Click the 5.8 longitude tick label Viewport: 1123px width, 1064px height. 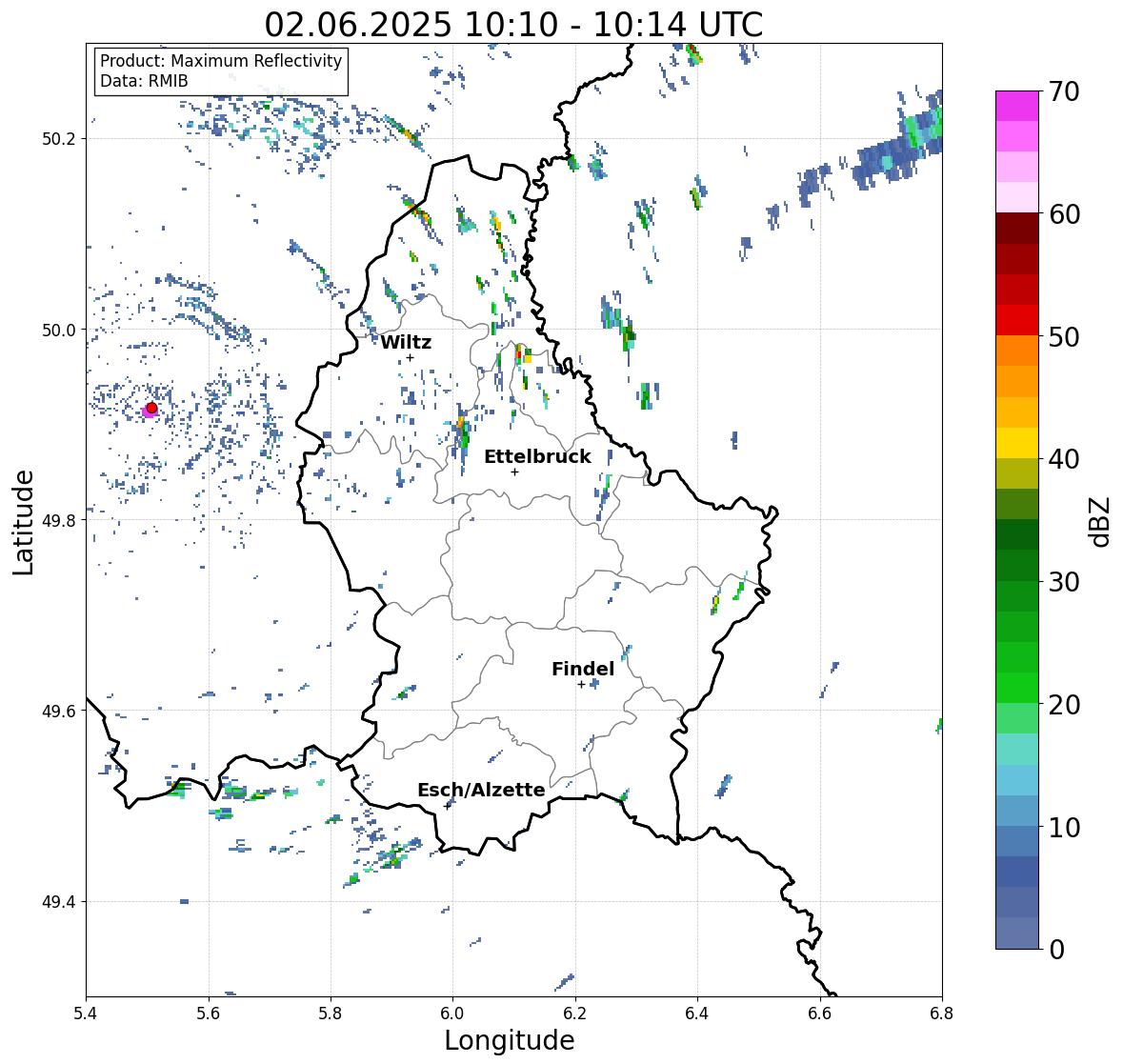[x=331, y=1014]
